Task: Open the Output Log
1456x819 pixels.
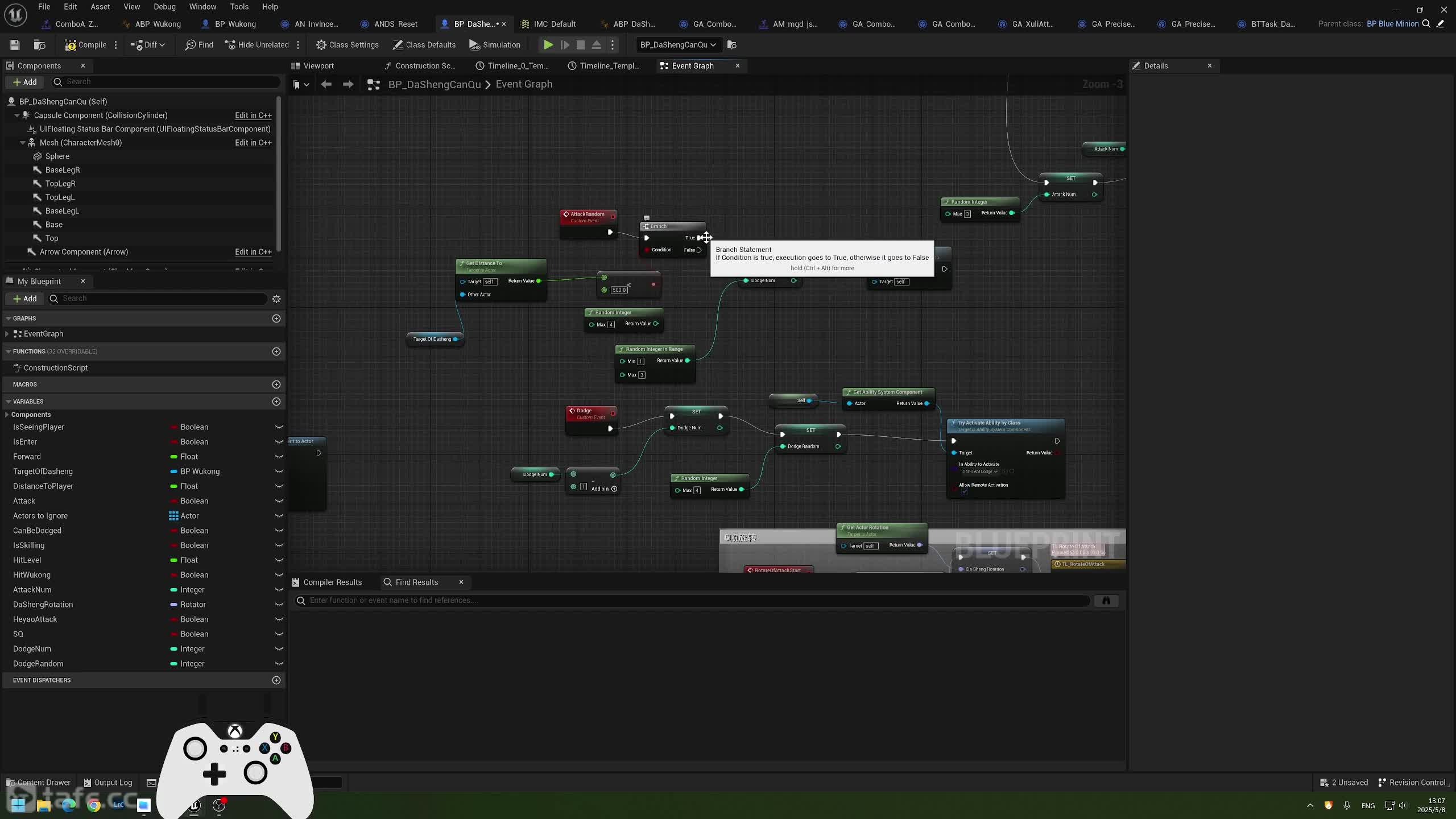Action: point(107,783)
